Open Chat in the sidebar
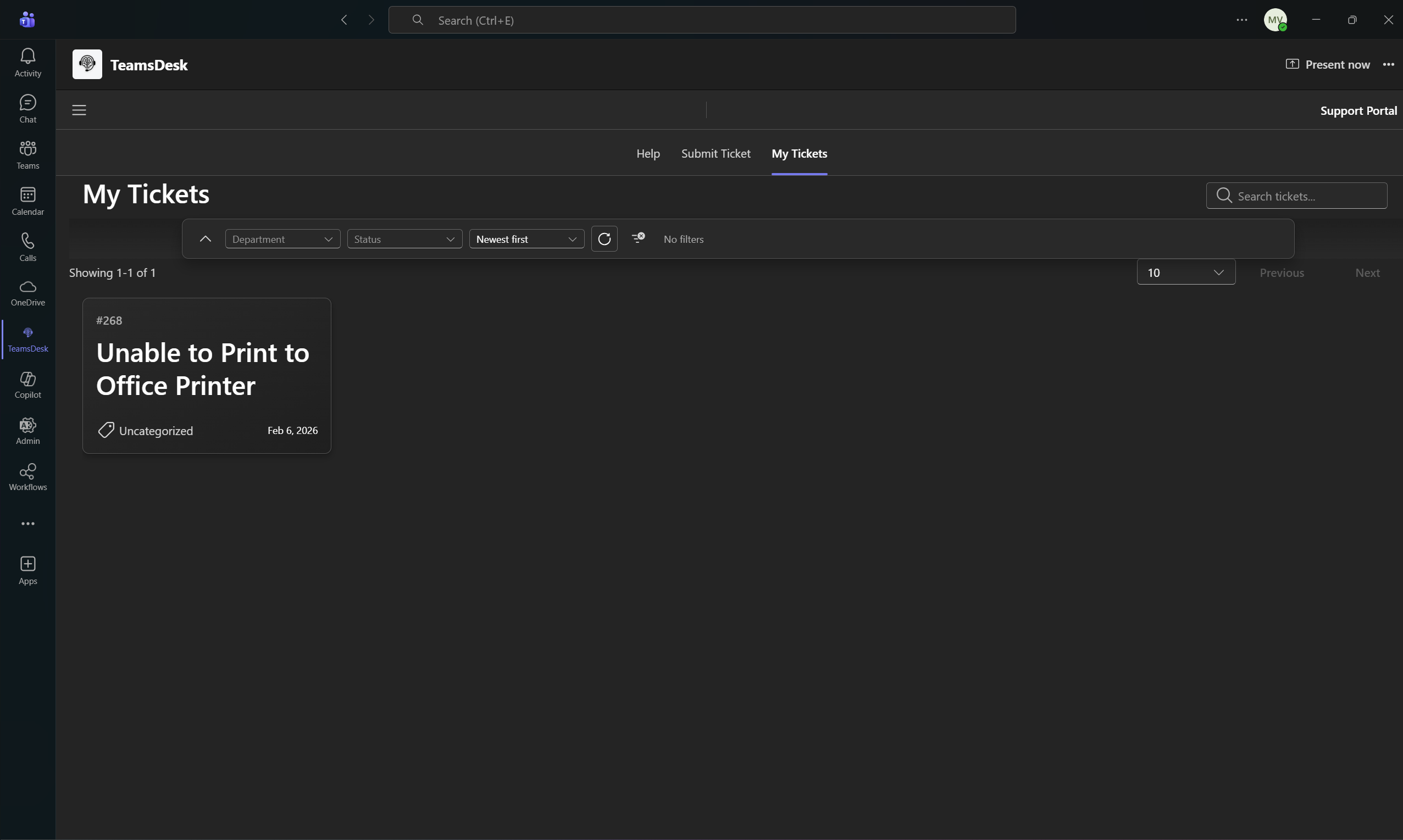Image resolution: width=1403 pixels, height=840 pixels. click(x=27, y=108)
